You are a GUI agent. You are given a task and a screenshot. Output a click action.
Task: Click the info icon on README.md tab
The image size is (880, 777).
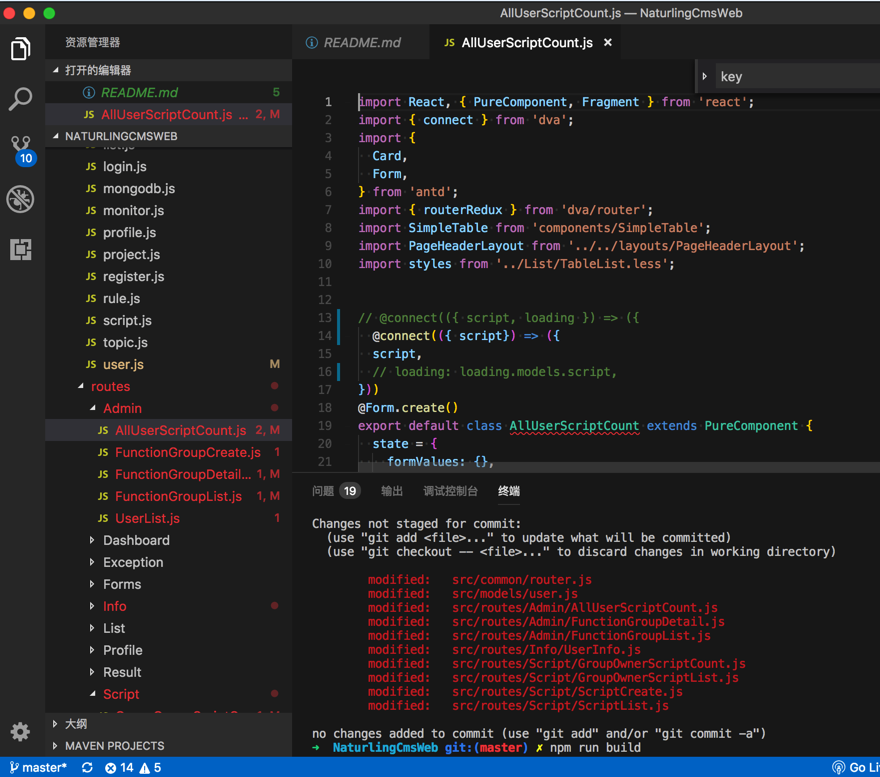(x=311, y=43)
